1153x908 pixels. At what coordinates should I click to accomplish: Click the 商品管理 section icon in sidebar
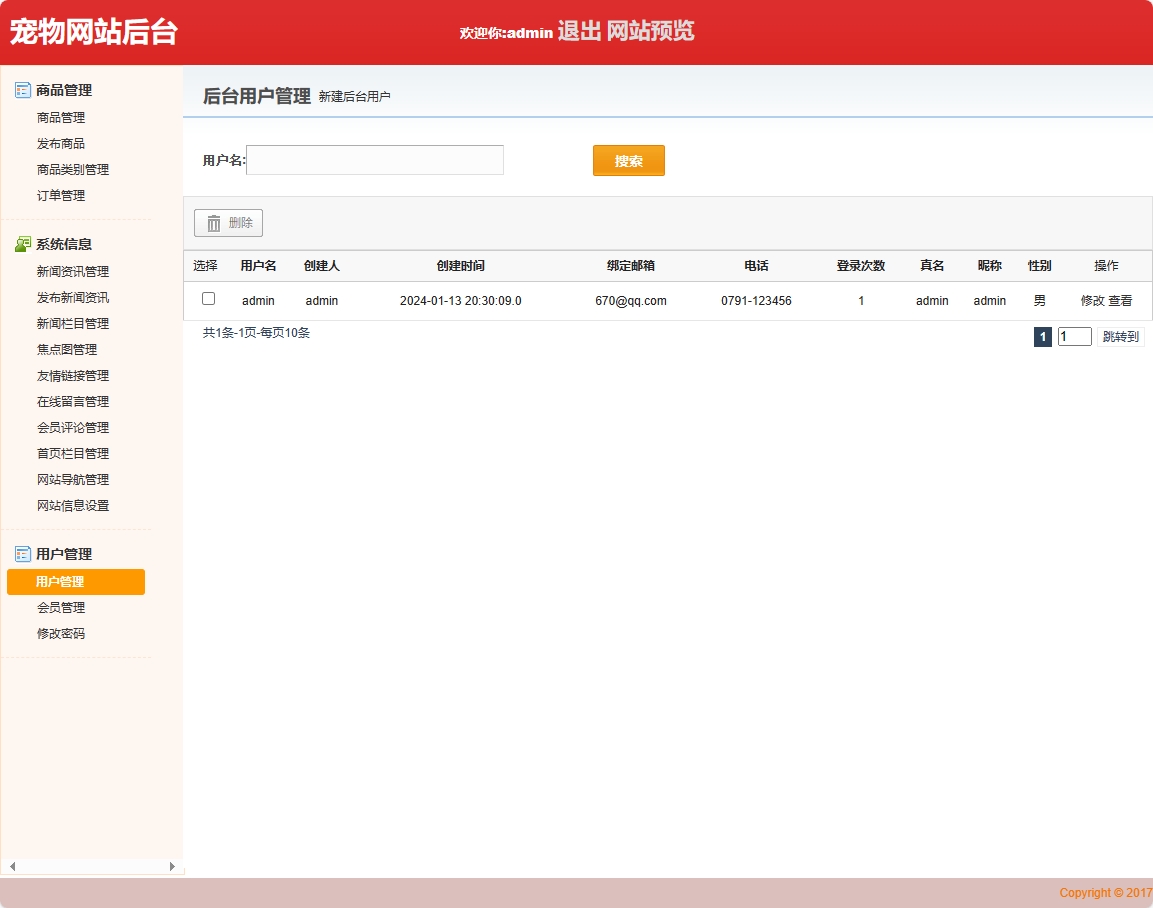[22, 90]
